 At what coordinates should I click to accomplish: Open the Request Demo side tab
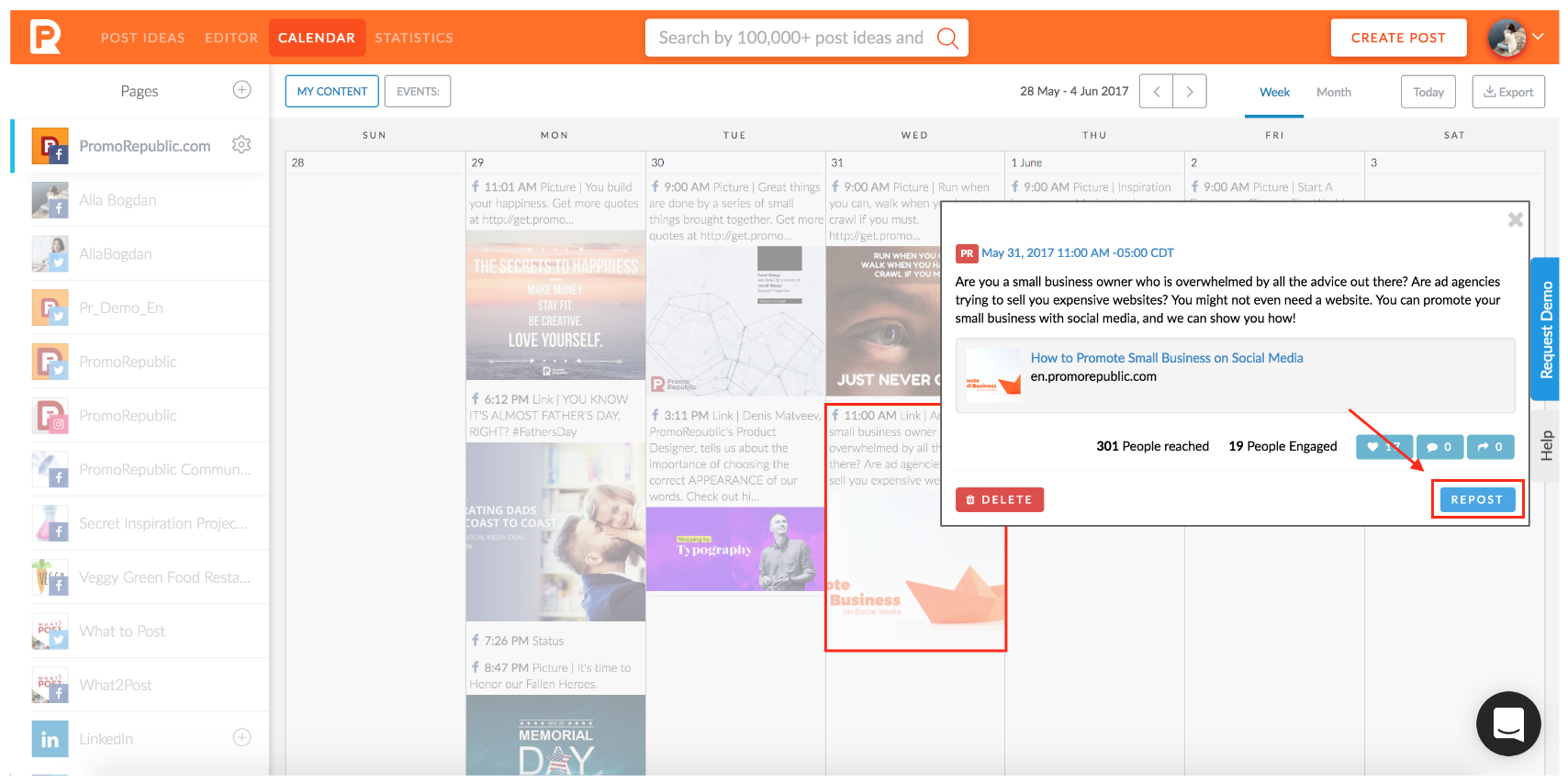[x=1546, y=330]
